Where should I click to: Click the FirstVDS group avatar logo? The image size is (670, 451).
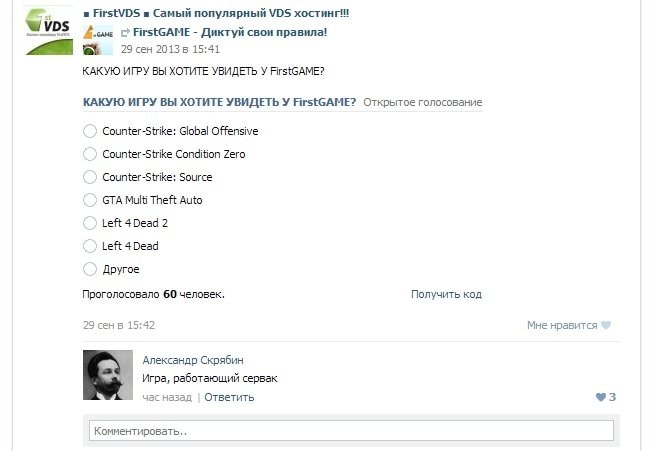point(50,31)
